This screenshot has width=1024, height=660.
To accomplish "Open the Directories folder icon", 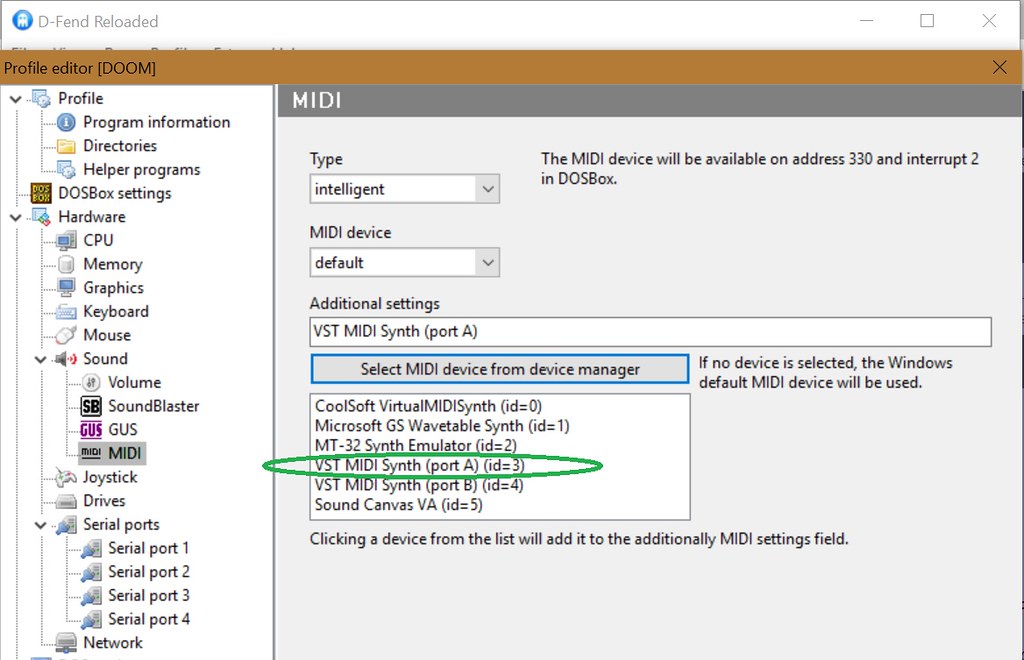I will click(x=66, y=146).
